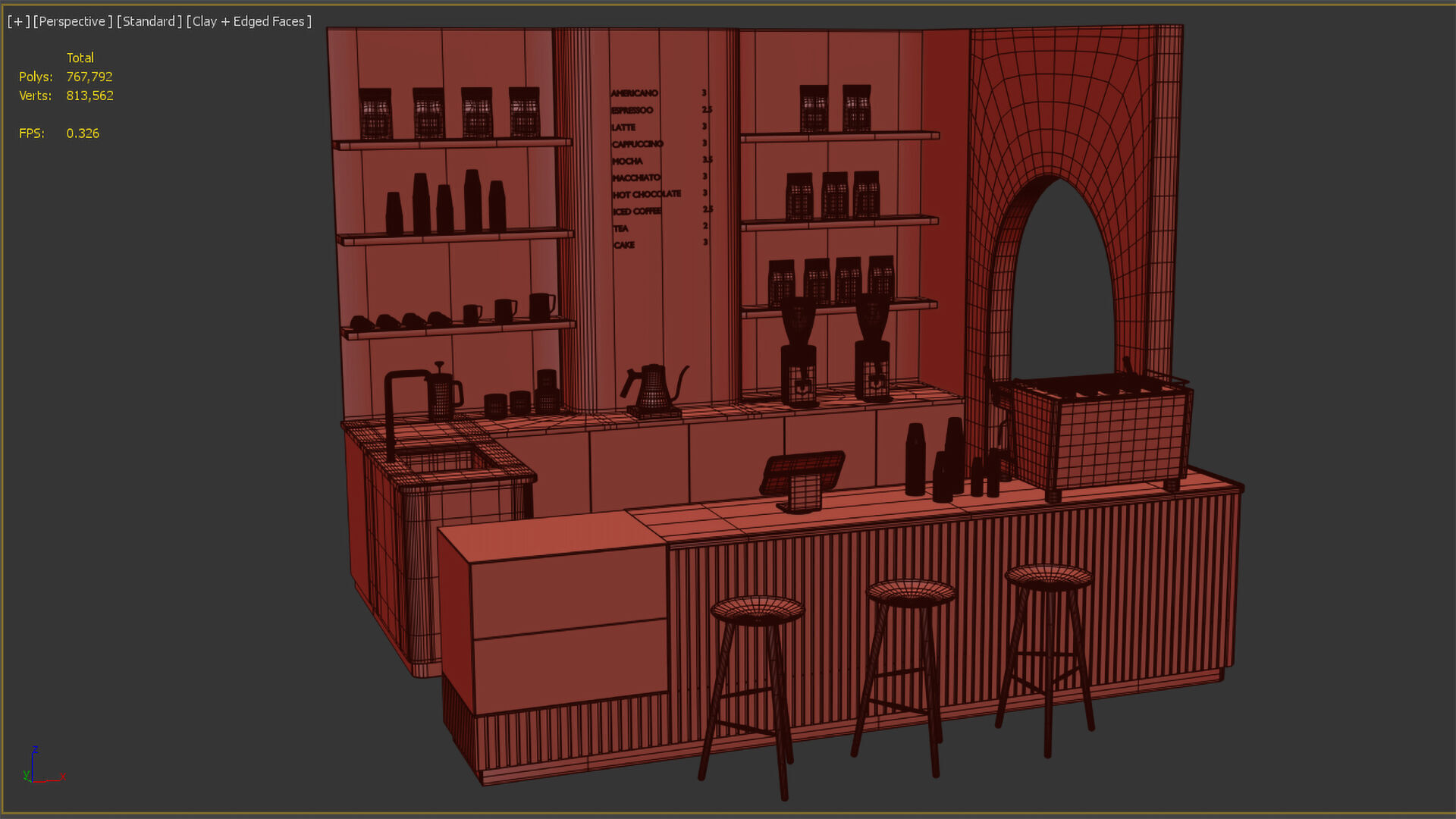
Task: Open the [+] viewport general menu
Action: [x=19, y=21]
